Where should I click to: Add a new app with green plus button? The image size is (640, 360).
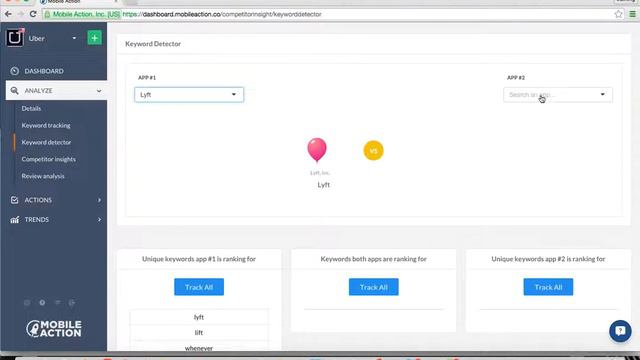[x=95, y=38]
